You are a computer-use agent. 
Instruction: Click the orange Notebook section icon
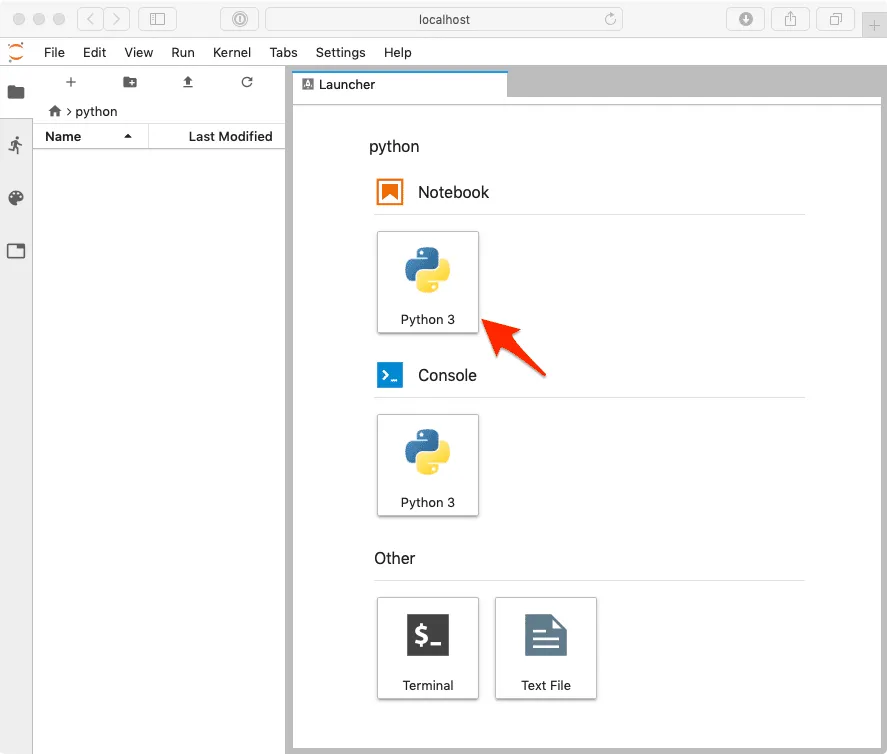coord(390,192)
